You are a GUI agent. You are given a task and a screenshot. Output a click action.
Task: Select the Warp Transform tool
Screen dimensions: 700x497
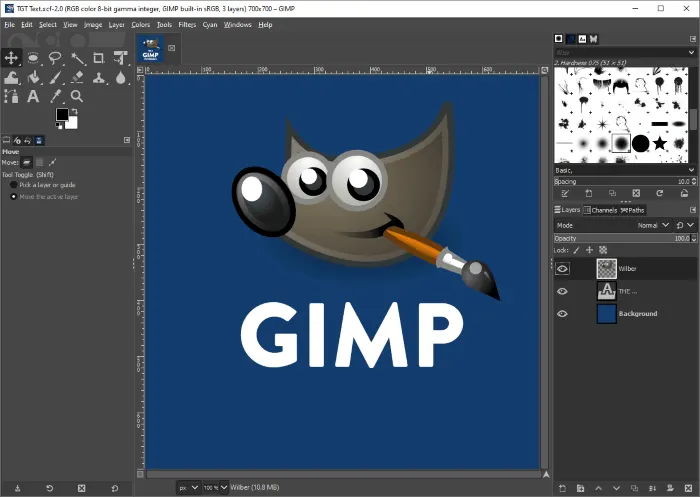pyautogui.click(x=11, y=78)
